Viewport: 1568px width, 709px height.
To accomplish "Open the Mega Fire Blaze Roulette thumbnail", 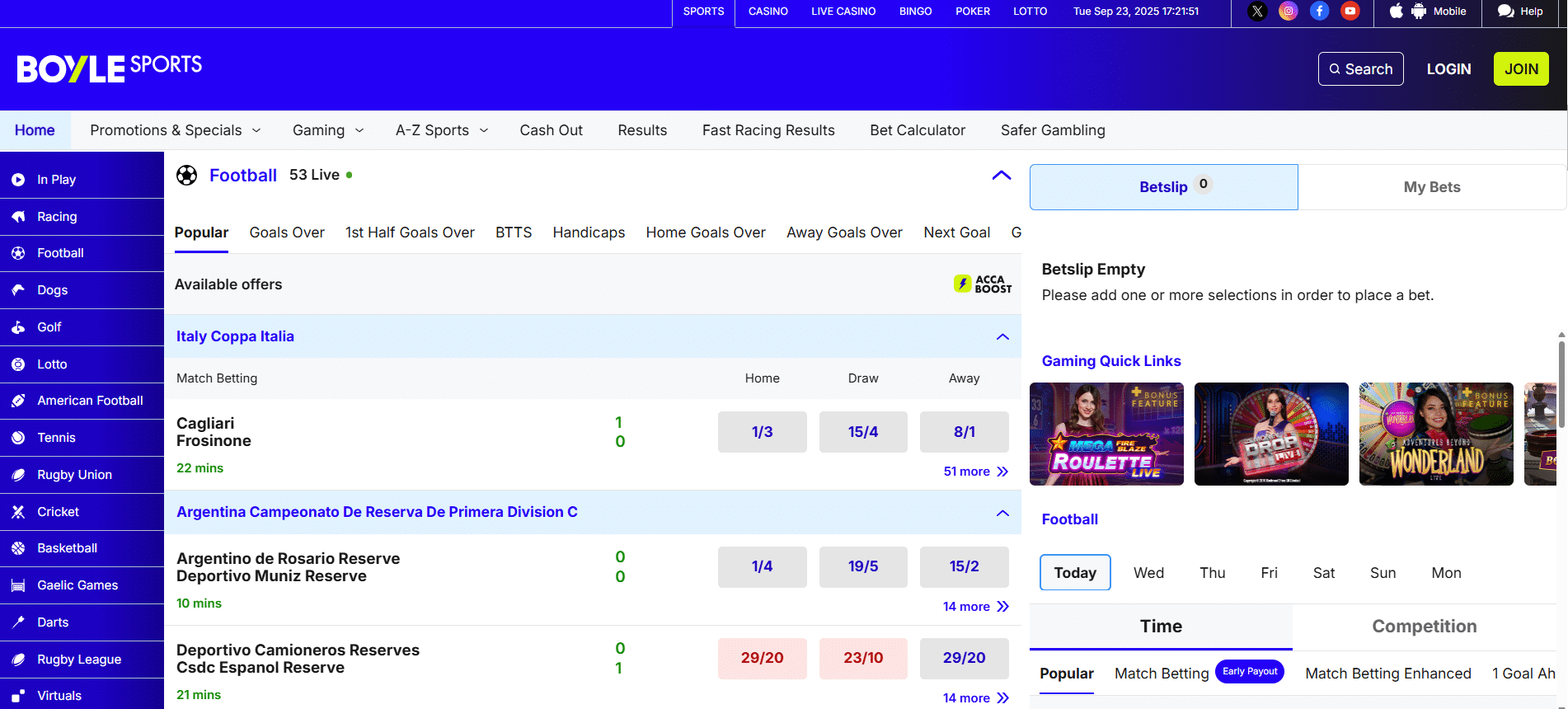I will tap(1106, 434).
